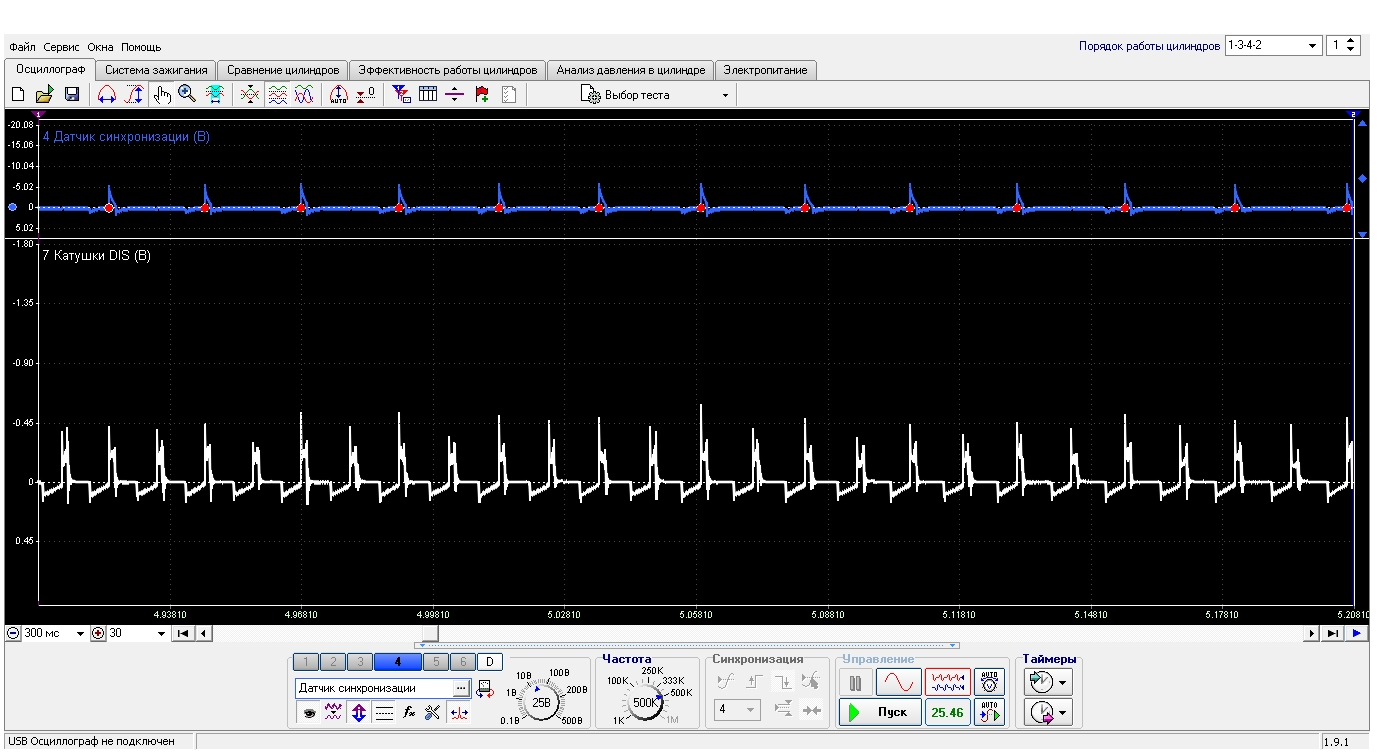Click the cyan fit-to-width icon
The width and height of the screenshot is (1382, 754).
click(214, 95)
